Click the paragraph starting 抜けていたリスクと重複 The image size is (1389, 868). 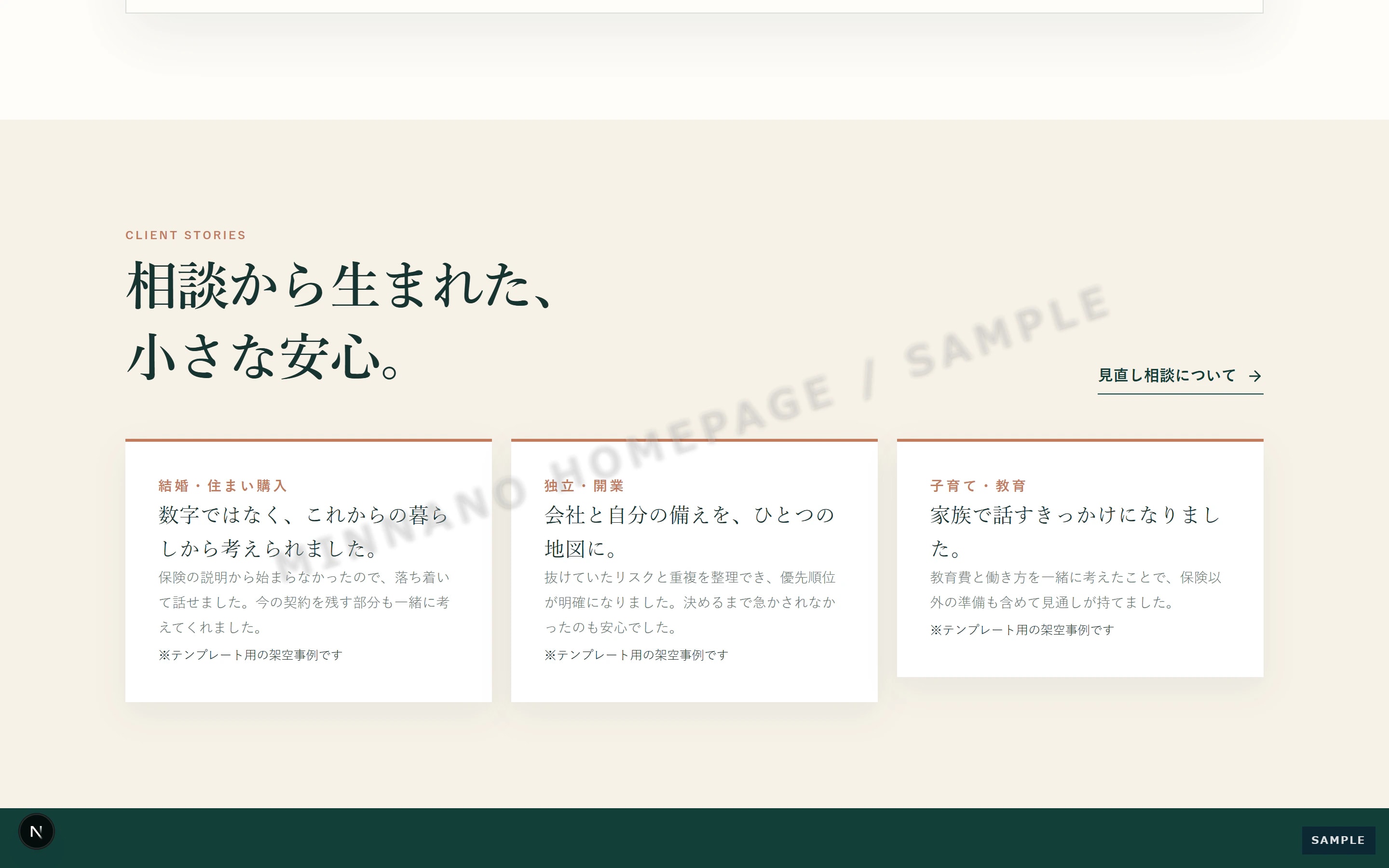tap(690, 602)
